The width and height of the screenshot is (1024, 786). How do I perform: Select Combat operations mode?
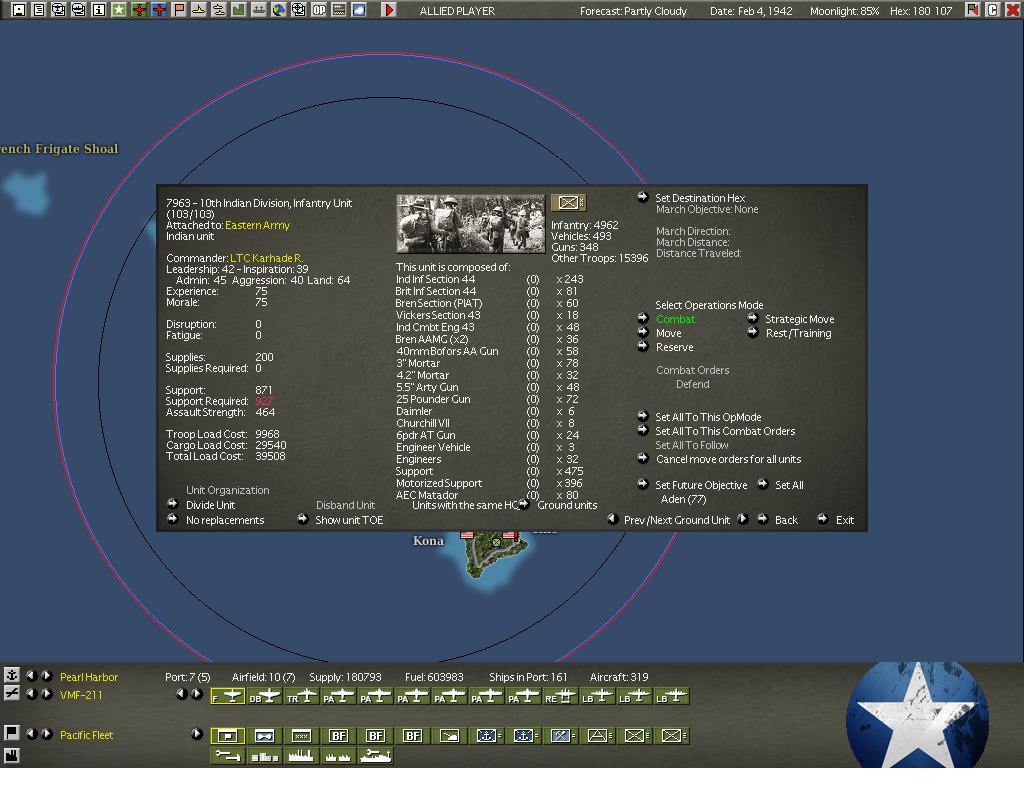click(675, 319)
